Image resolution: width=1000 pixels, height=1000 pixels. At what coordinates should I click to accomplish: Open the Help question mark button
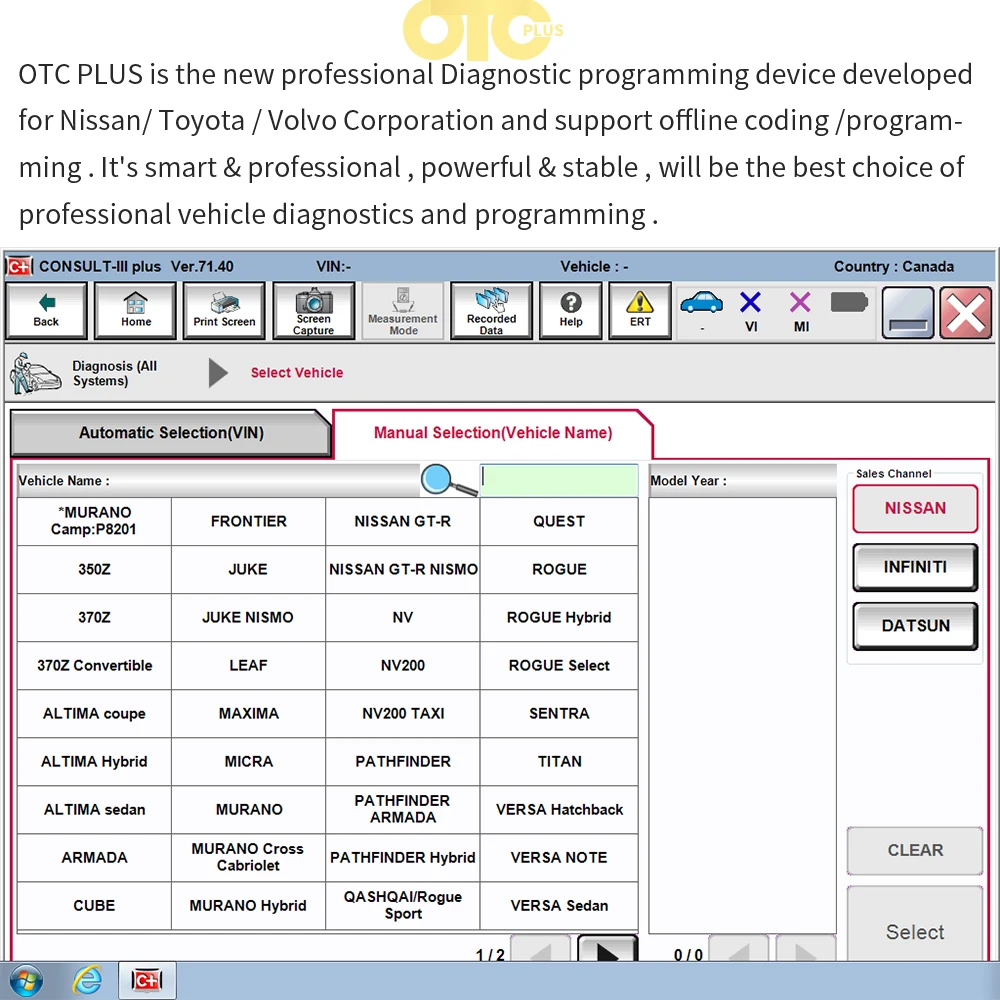pos(571,311)
